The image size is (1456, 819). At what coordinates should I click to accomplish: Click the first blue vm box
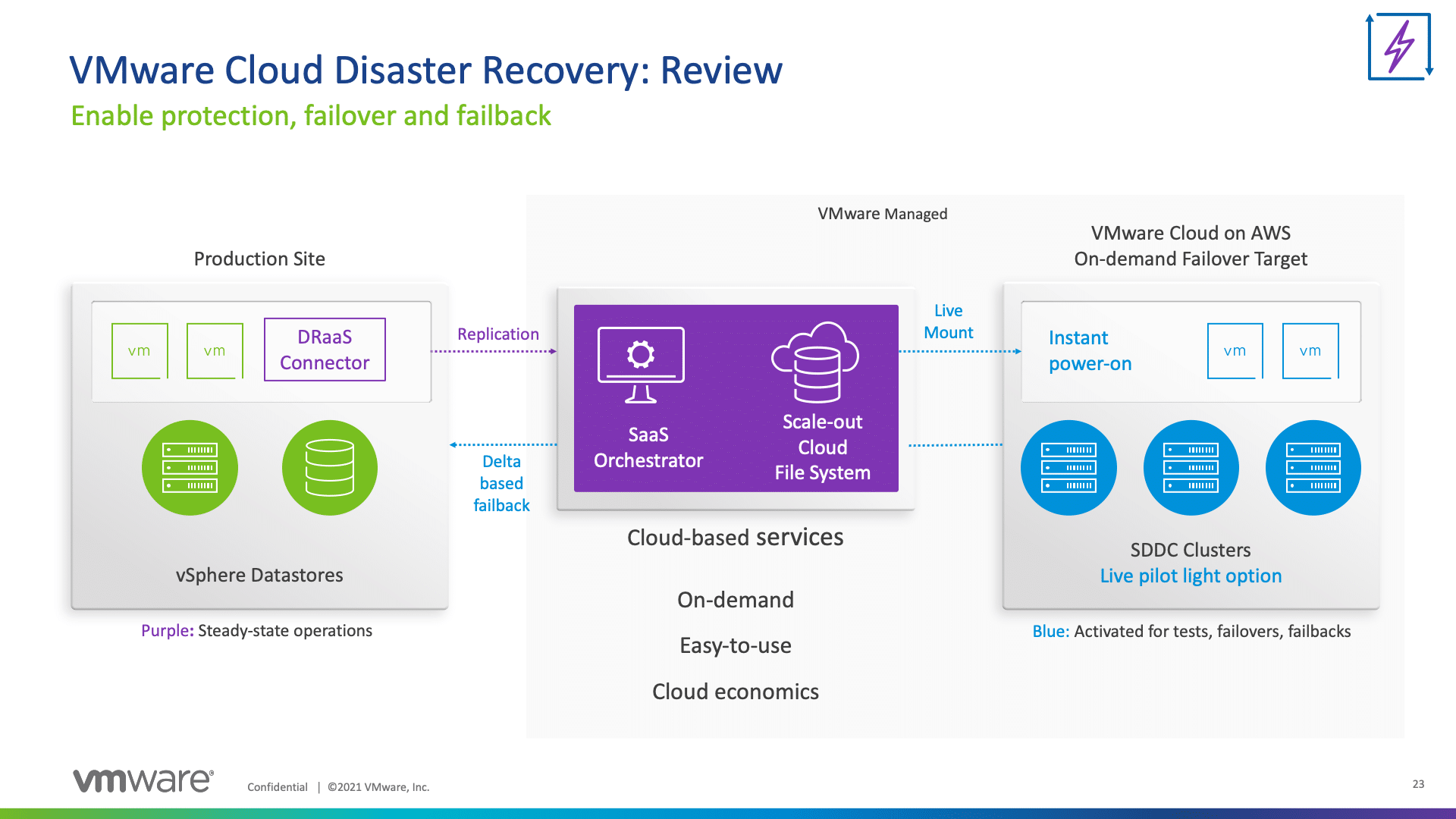click(1235, 350)
